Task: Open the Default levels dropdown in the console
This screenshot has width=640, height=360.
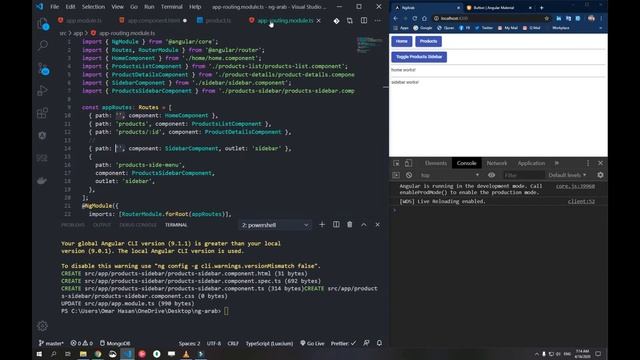Action: click(567, 175)
